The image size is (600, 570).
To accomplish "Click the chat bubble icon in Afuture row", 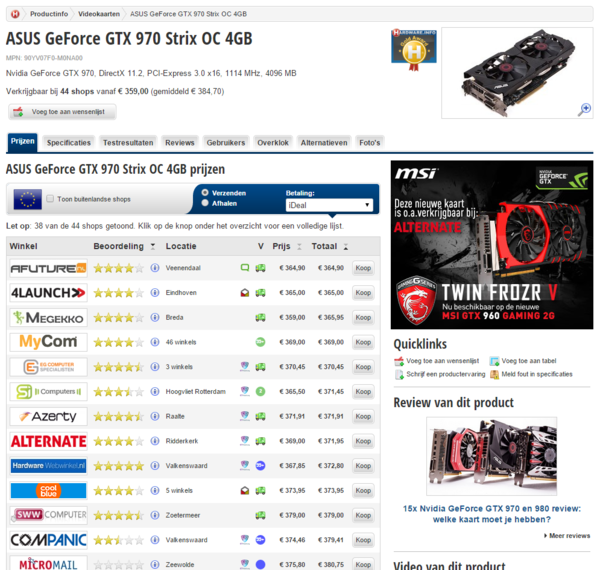I will point(245,268).
